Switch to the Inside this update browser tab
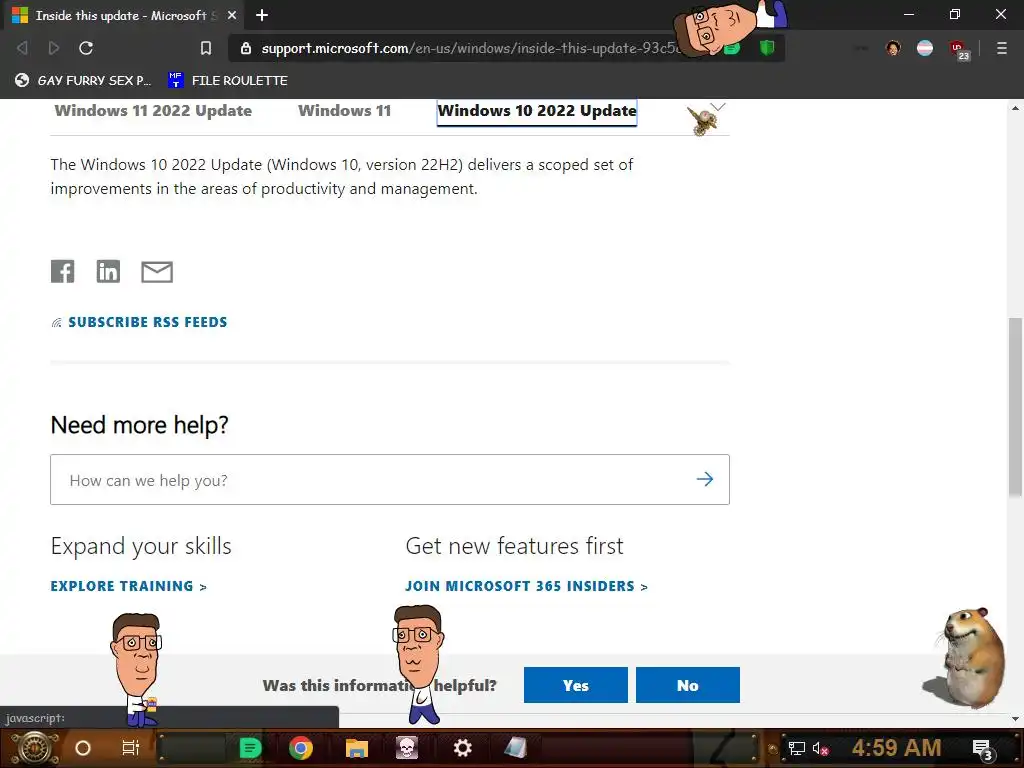The height and width of the screenshot is (768, 1024). [121, 15]
